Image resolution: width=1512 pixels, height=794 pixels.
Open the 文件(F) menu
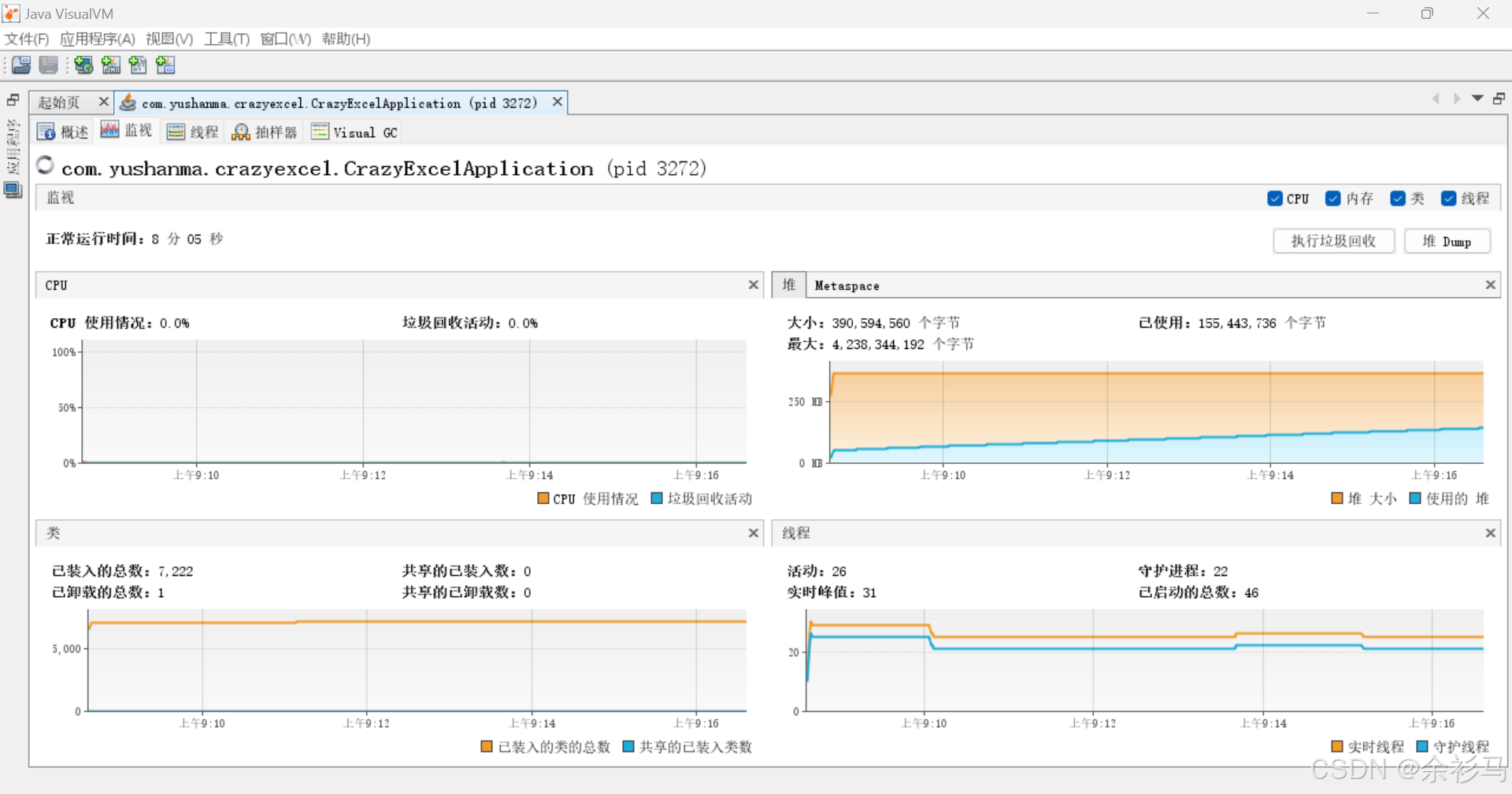(27, 39)
